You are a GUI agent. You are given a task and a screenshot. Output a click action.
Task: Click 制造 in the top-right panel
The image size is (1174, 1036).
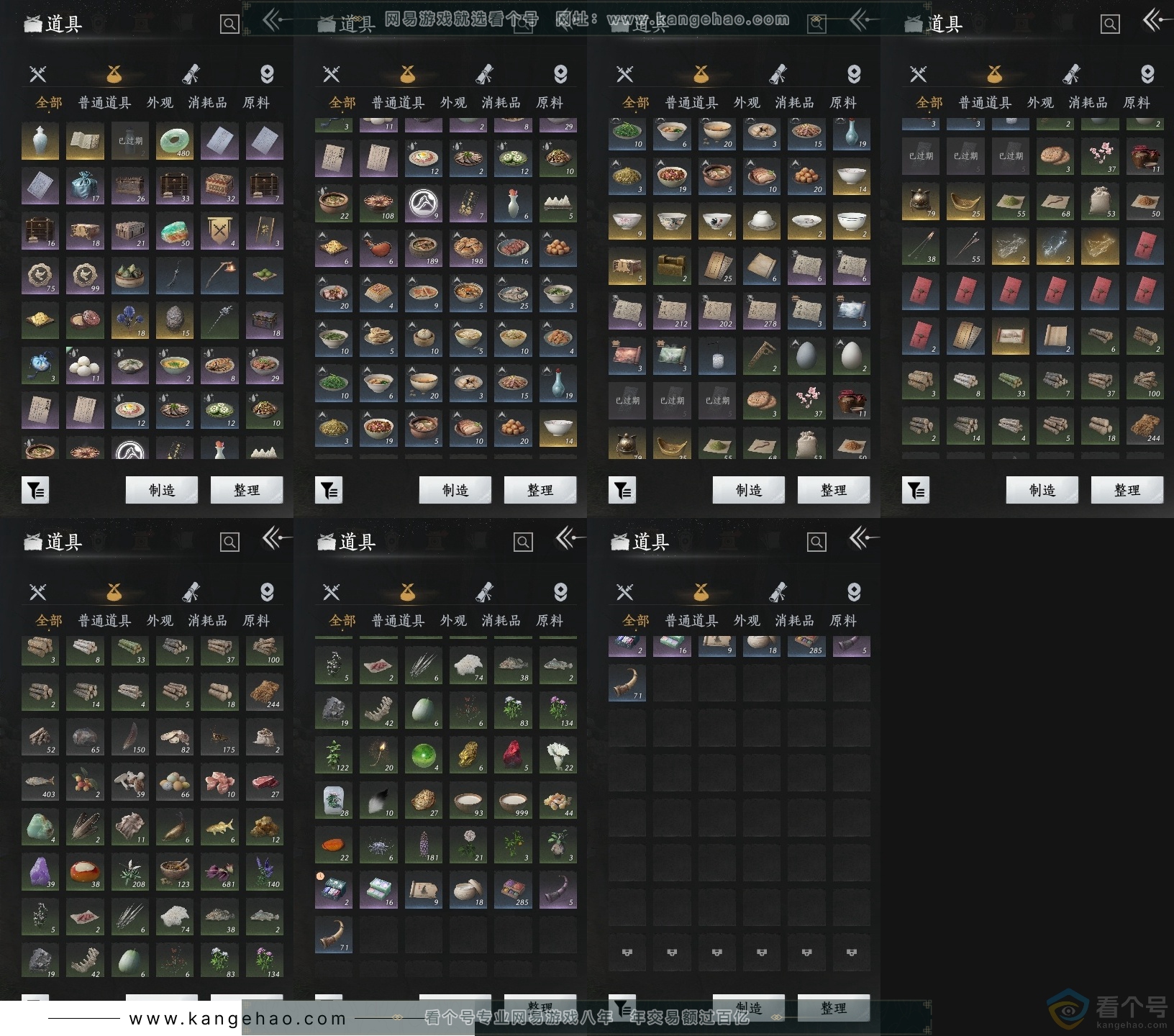coord(1042,490)
